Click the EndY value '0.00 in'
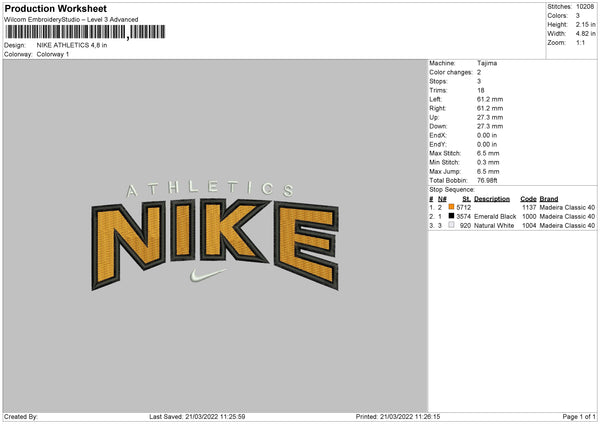 (x=487, y=145)
